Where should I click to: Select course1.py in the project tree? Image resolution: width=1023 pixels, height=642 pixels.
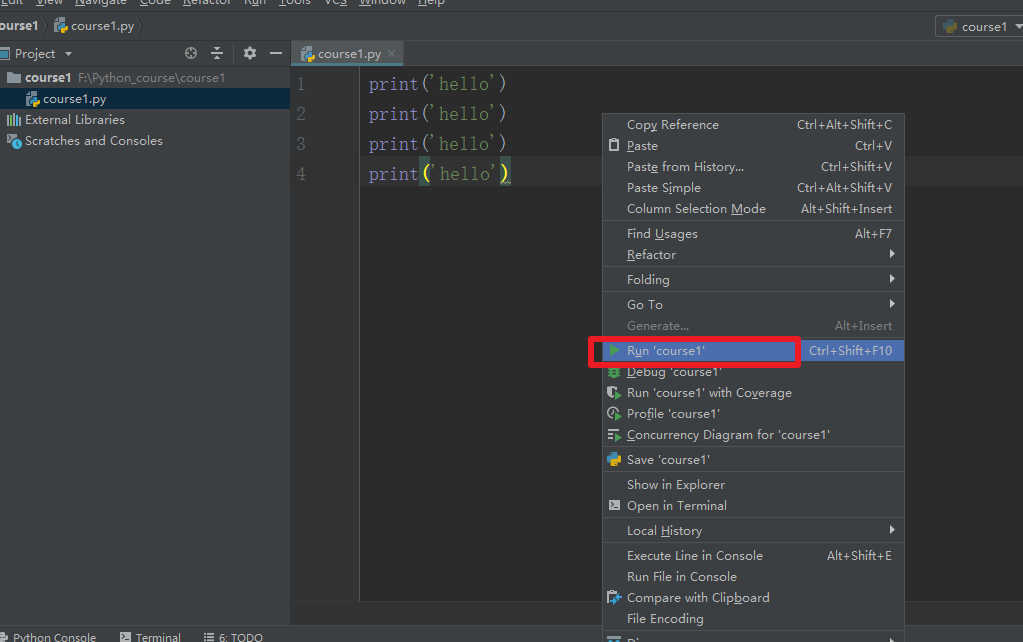coord(145,99)
